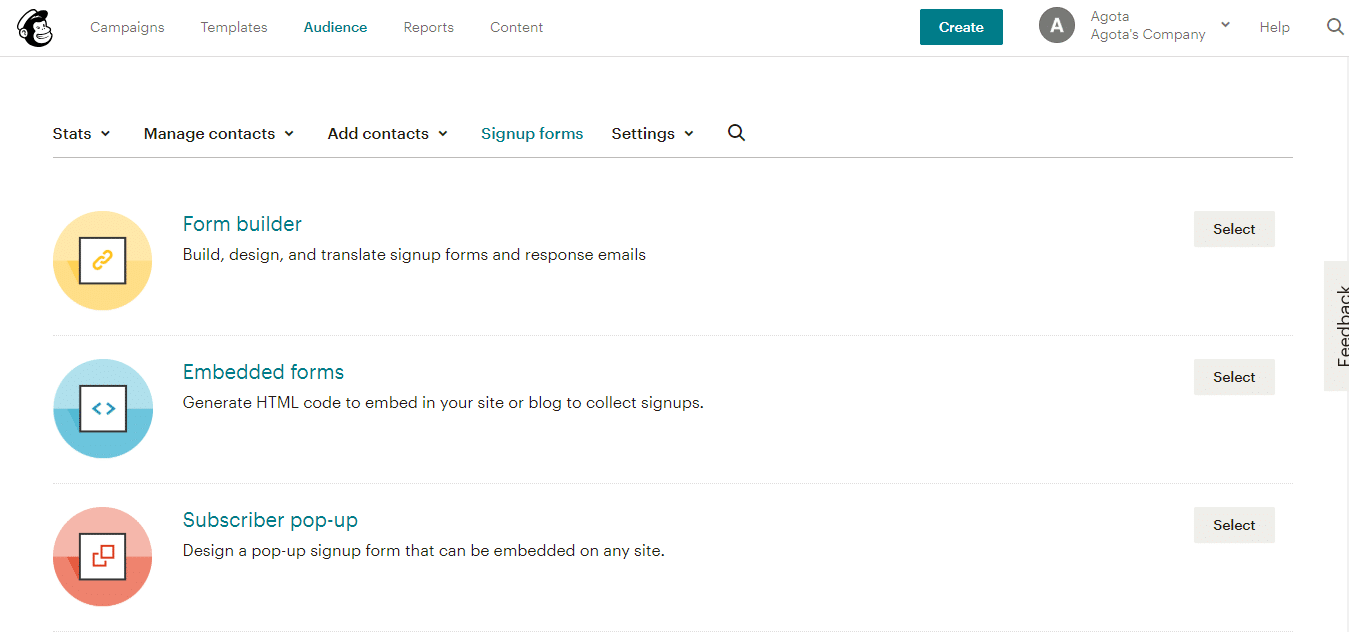Open search from the top navigation bar
This screenshot has height=632, width=1349.
[x=1335, y=27]
